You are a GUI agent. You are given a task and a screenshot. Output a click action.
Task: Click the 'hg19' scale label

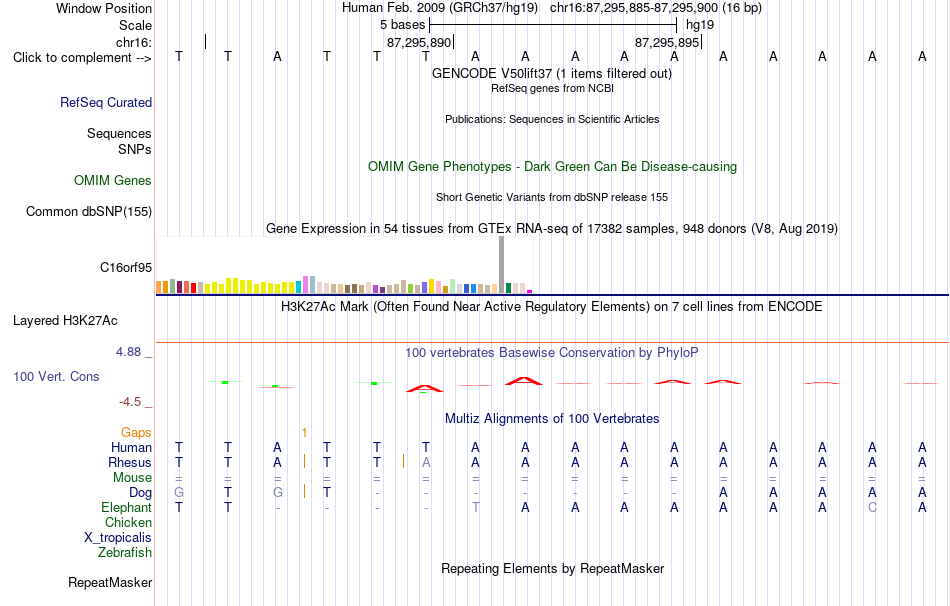tap(700, 25)
